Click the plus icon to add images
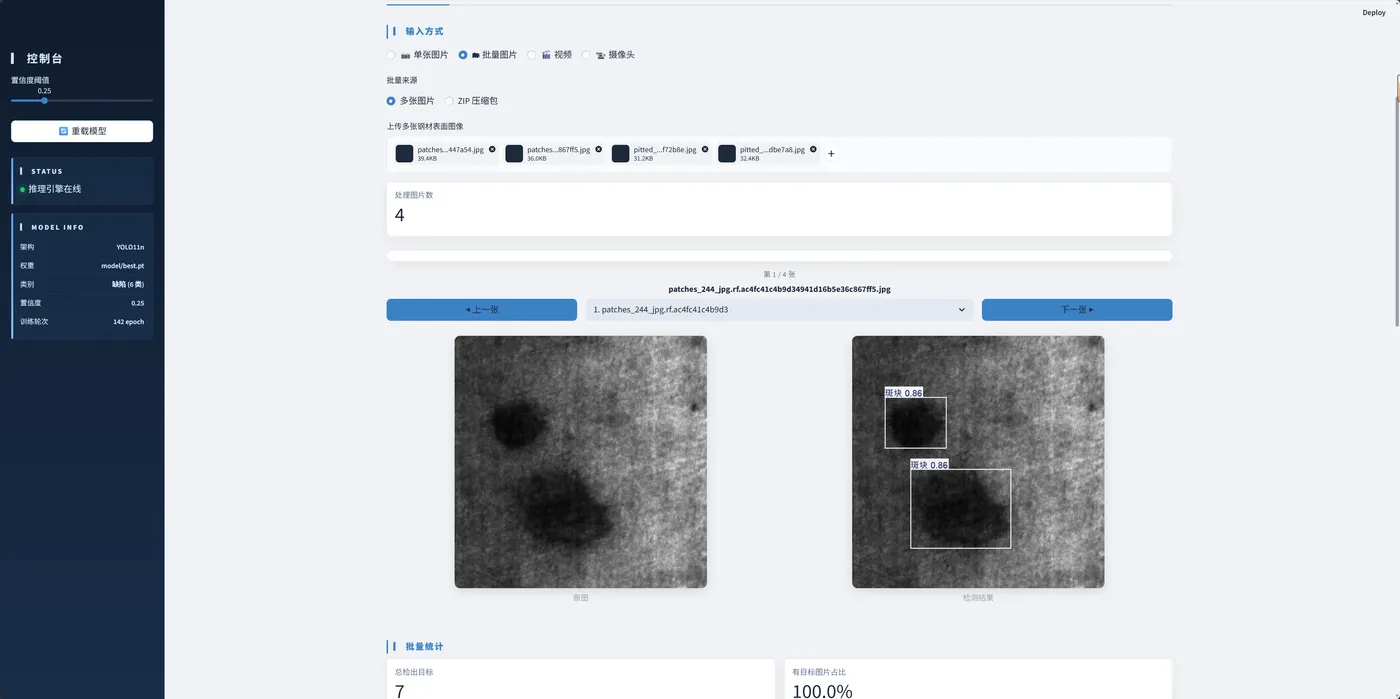 click(831, 154)
